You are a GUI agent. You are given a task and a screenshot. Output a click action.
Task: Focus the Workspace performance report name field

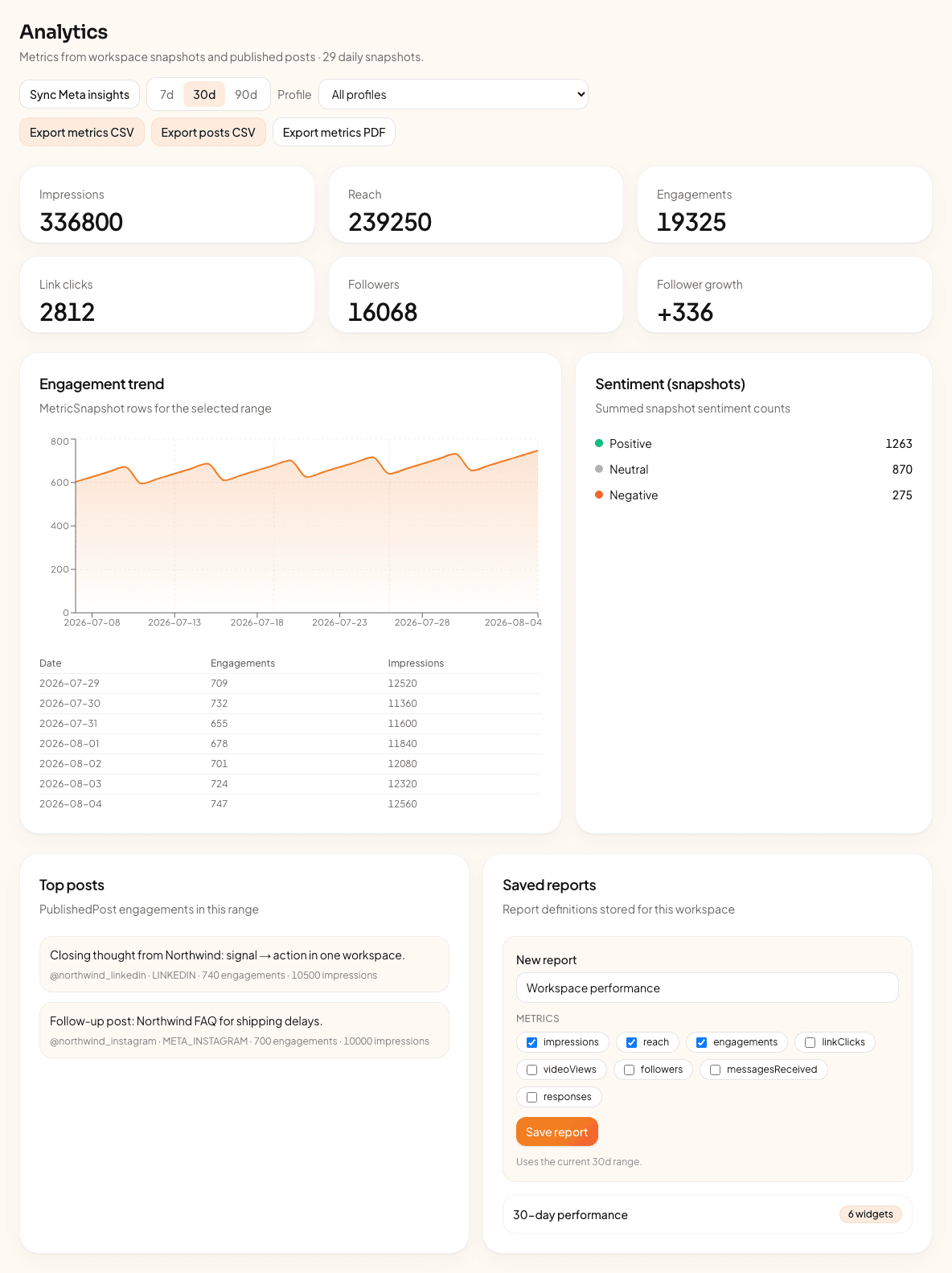708,988
